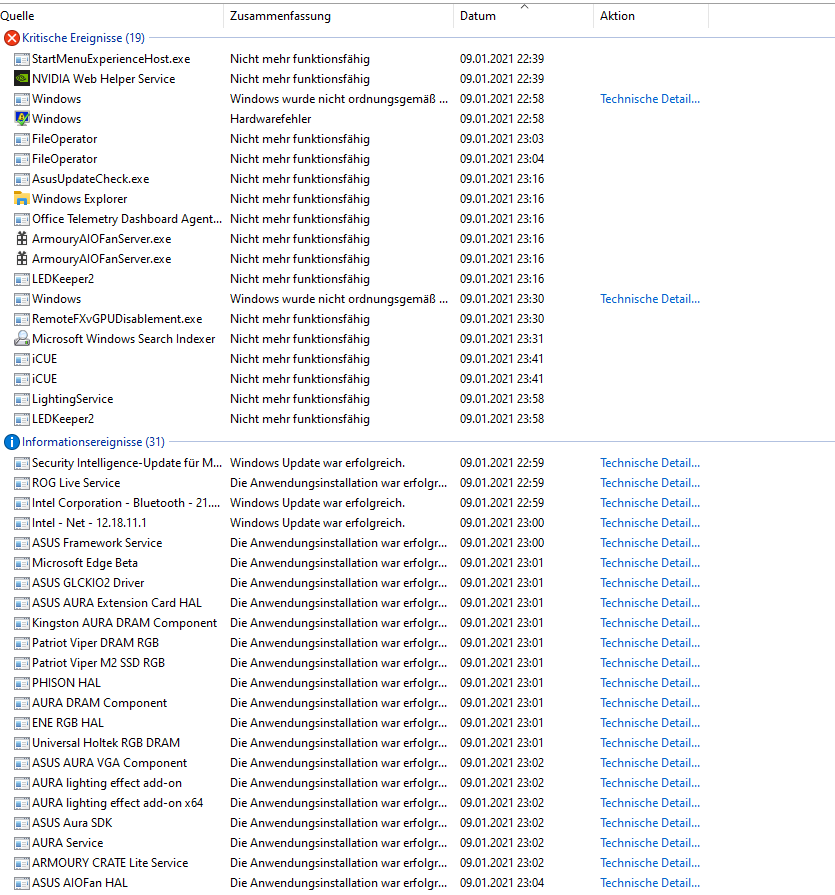Click the Microsoft Windows Search Indexer icon

[22, 338]
